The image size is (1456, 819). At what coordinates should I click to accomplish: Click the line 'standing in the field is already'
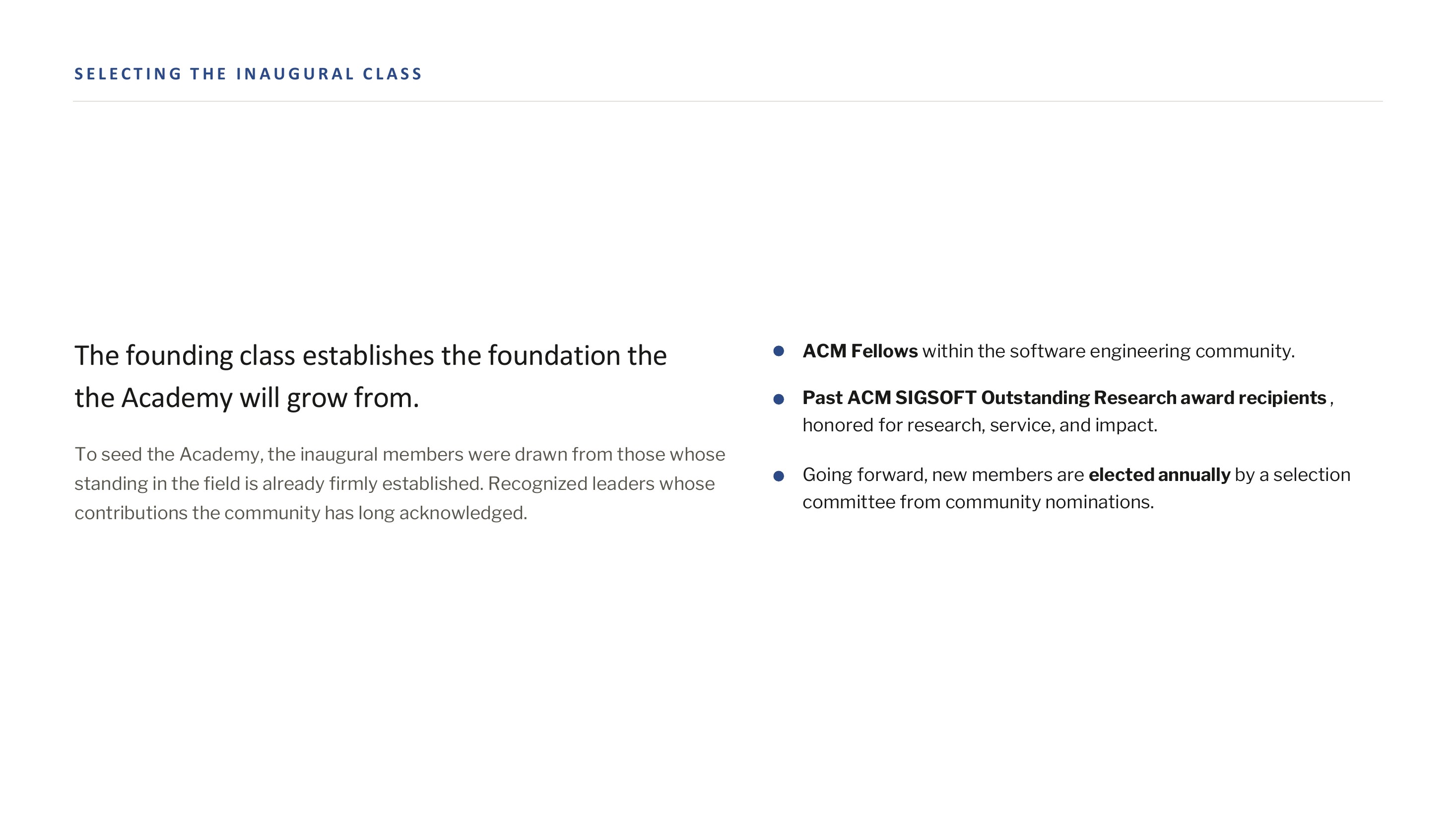coord(395,483)
